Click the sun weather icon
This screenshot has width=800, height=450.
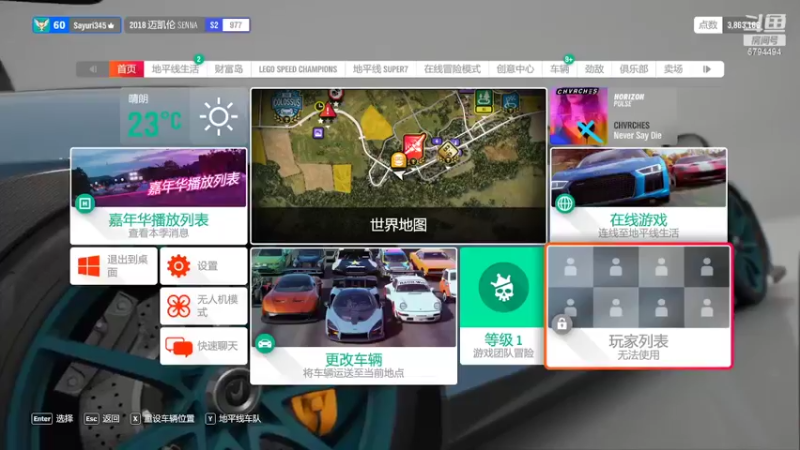pos(218,117)
